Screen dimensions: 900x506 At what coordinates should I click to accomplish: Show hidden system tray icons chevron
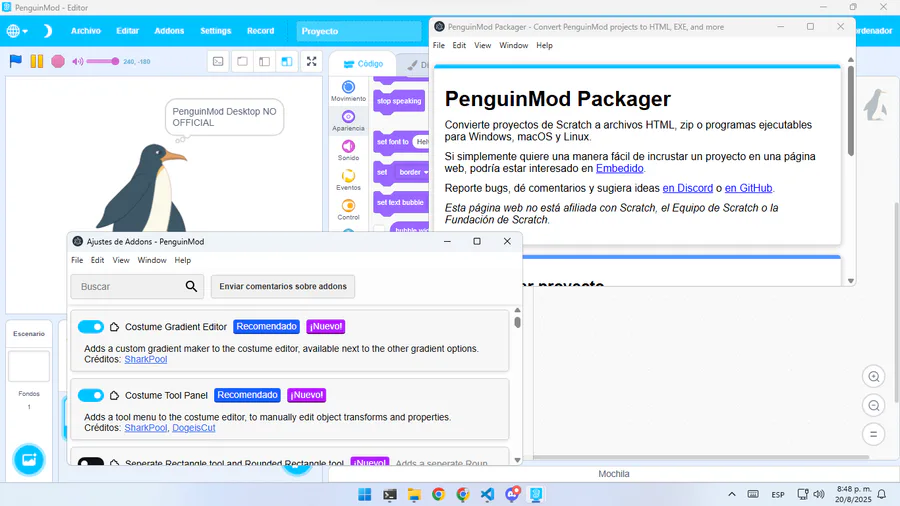pos(732,495)
